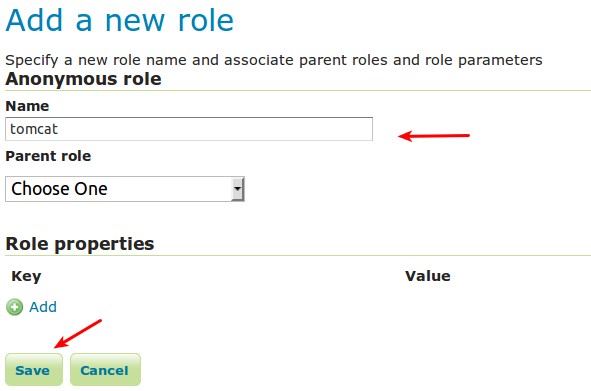Click the red arrow pointing at Name field
This screenshot has width=591, height=391.
[x=434, y=136]
